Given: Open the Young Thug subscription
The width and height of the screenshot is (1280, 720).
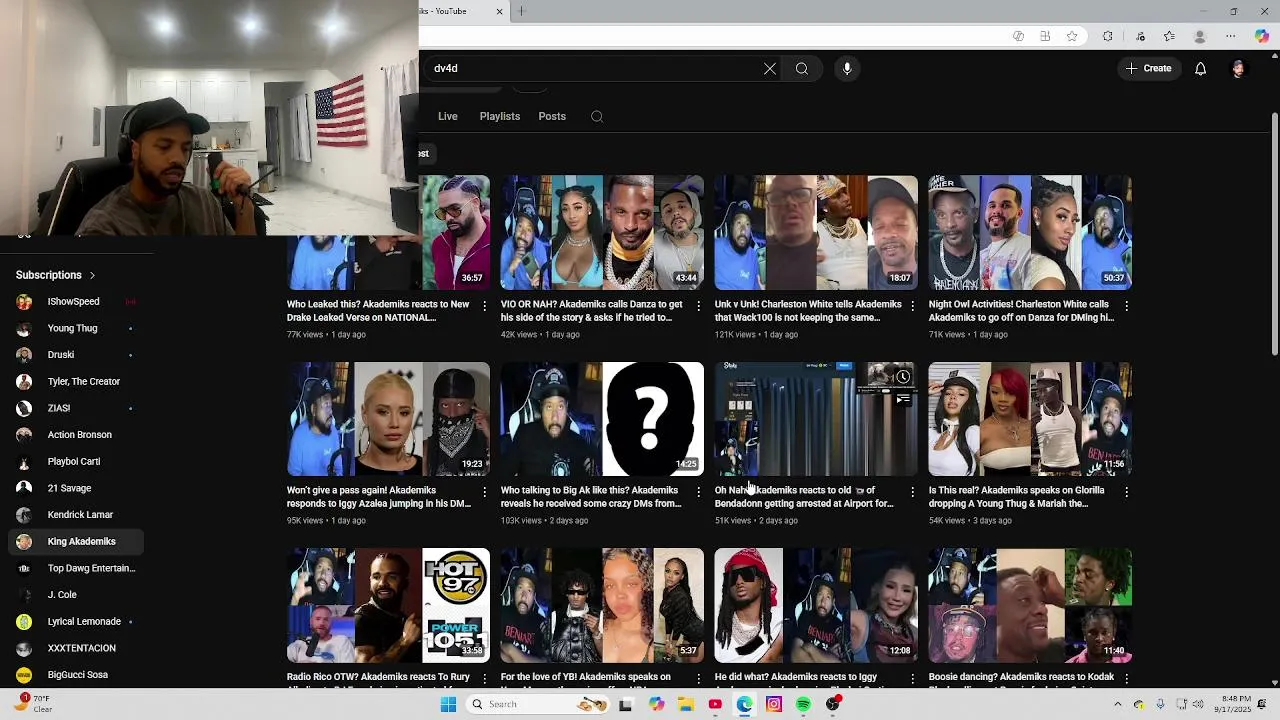Looking at the screenshot, I should (76, 328).
